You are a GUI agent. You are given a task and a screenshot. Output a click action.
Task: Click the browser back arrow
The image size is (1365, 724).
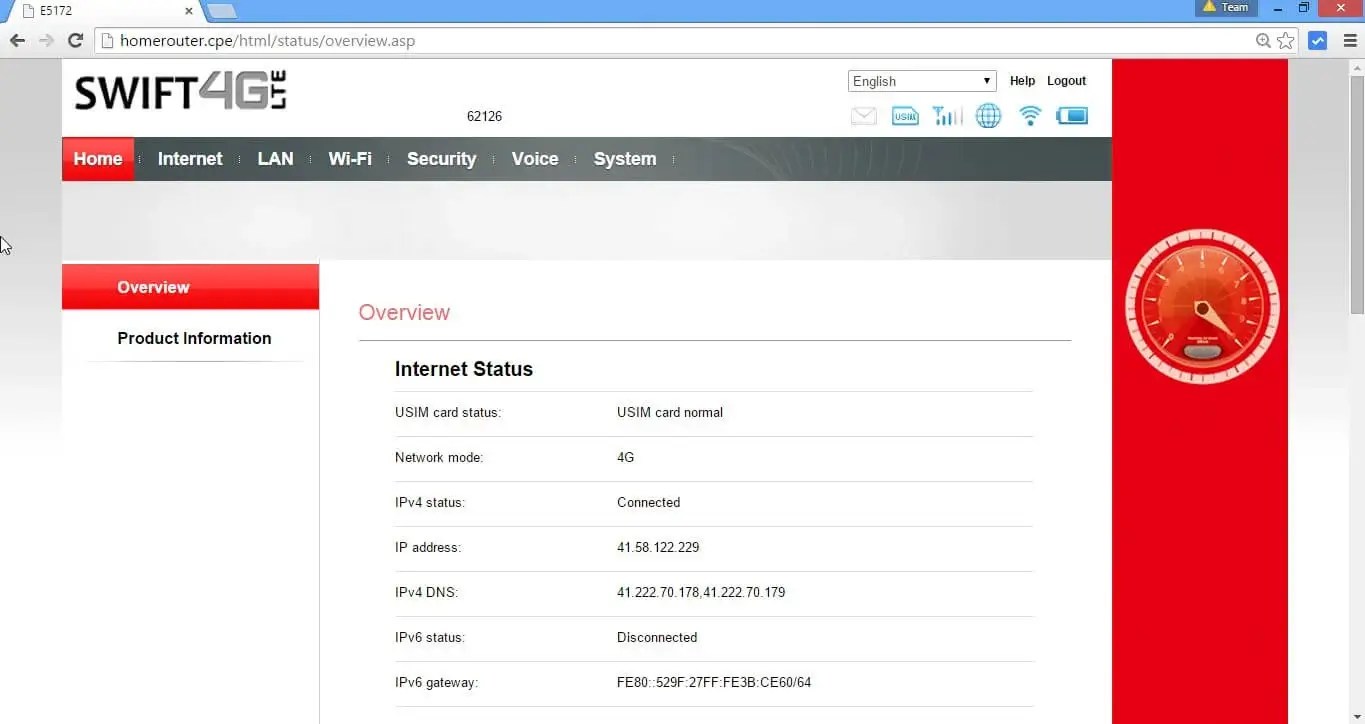pyautogui.click(x=16, y=41)
